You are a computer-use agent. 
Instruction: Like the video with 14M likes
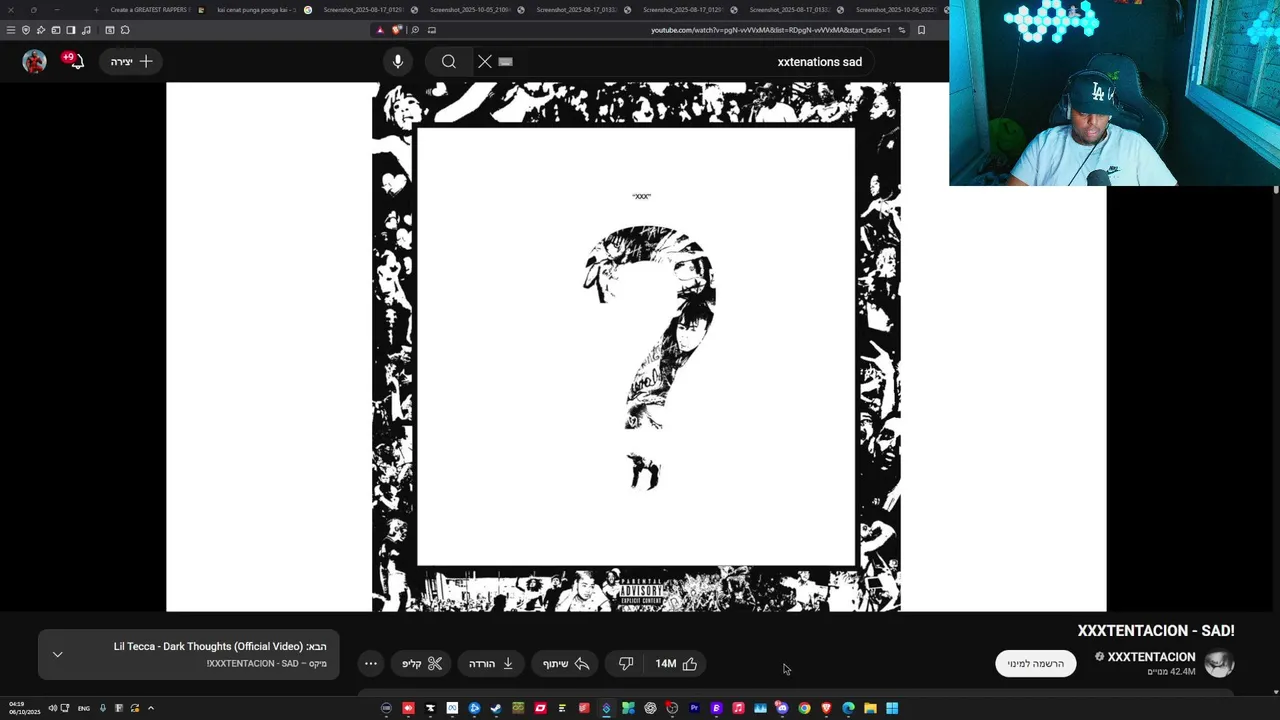click(677, 664)
